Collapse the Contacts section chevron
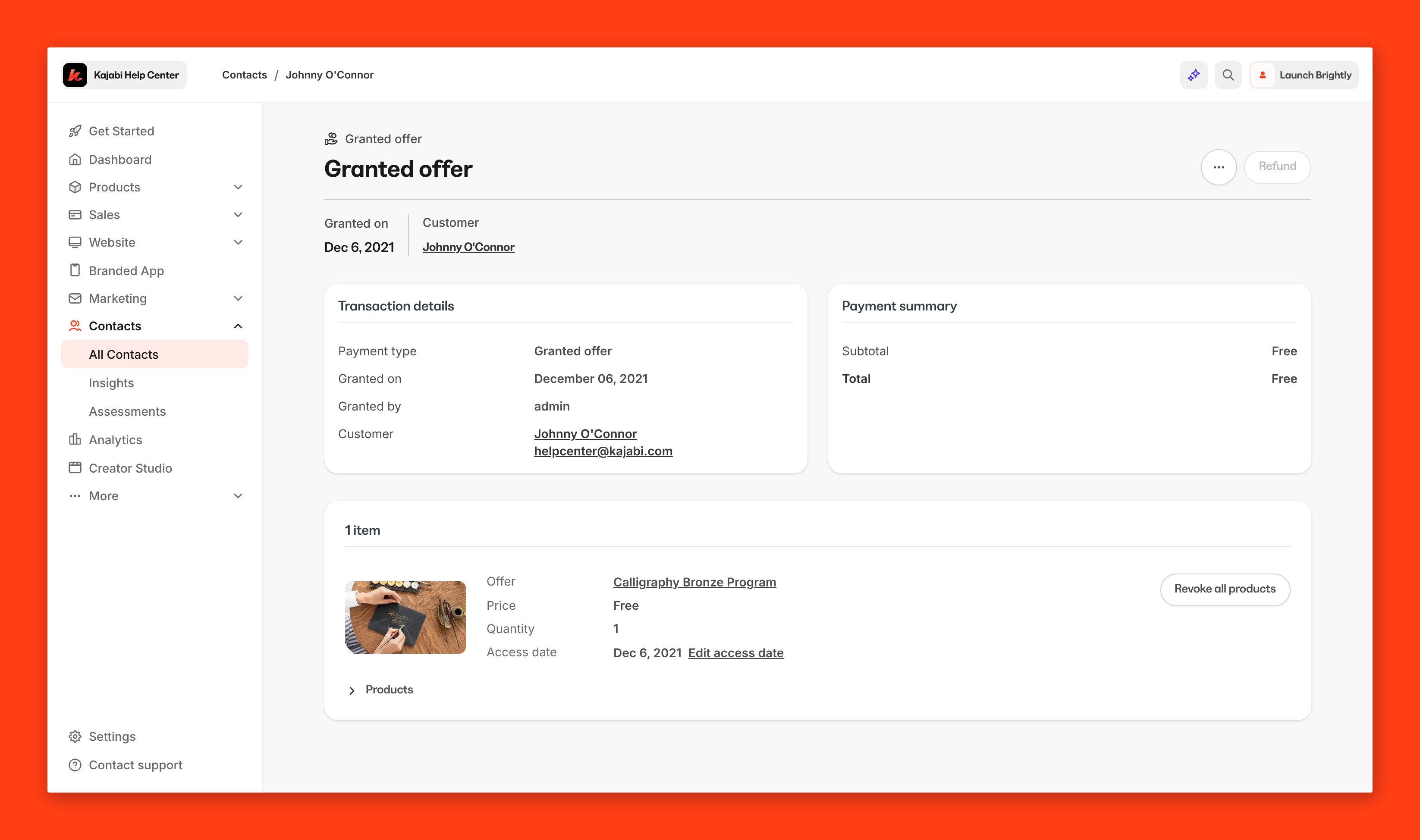Screen dimensions: 1420x840 (x=238, y=326)
